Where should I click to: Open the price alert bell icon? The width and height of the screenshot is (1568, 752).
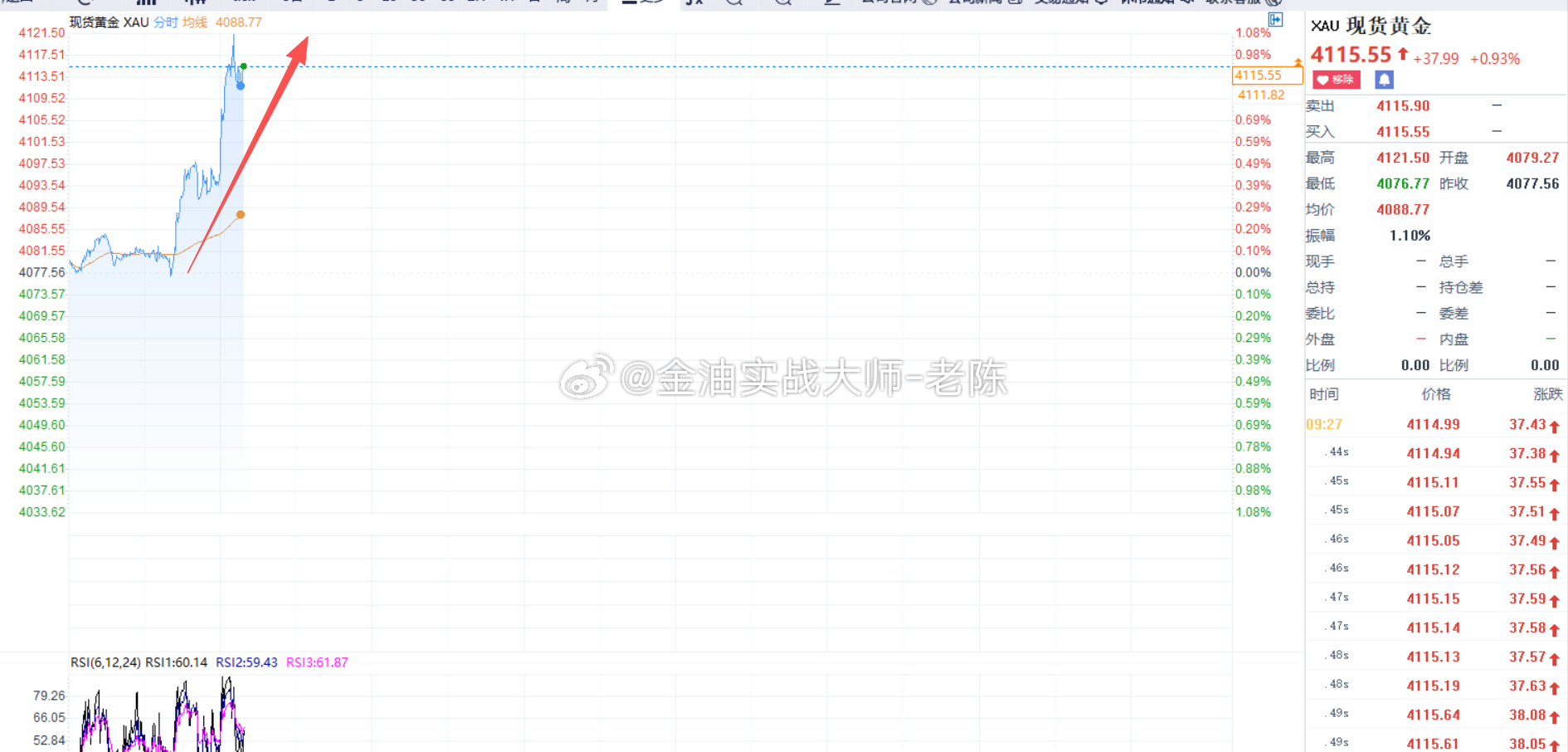click(1384, 80)
